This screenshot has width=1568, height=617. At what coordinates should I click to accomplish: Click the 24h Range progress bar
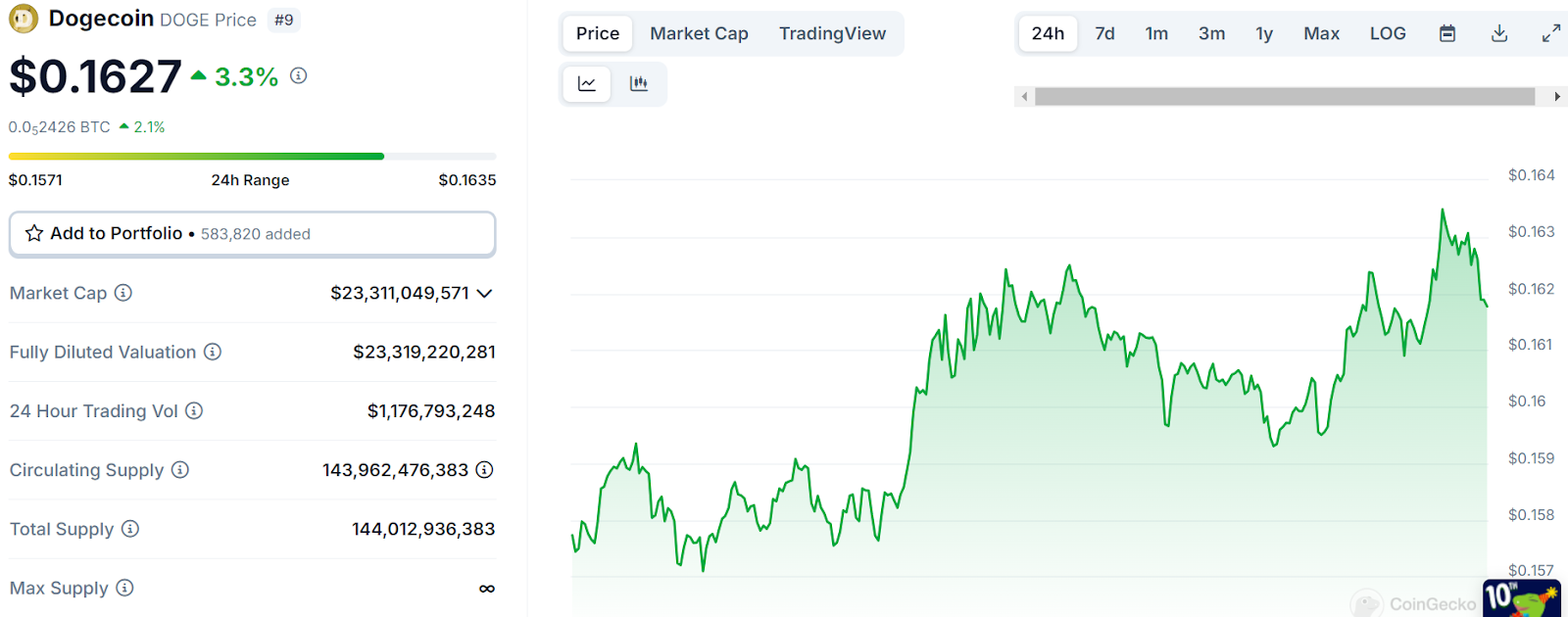pos(252,156)
